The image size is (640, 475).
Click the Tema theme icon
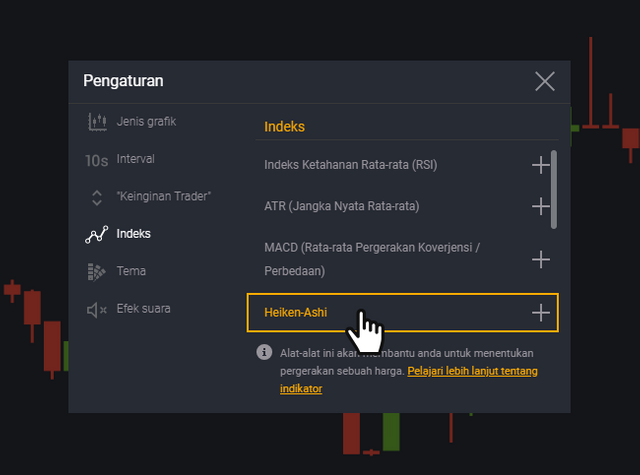tap(97, 271)
